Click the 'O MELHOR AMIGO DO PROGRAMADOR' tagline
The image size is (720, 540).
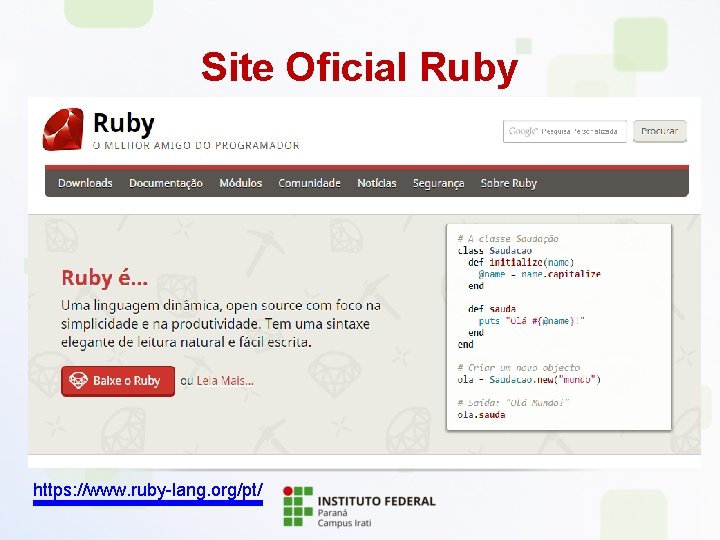(x=196, y=146)
